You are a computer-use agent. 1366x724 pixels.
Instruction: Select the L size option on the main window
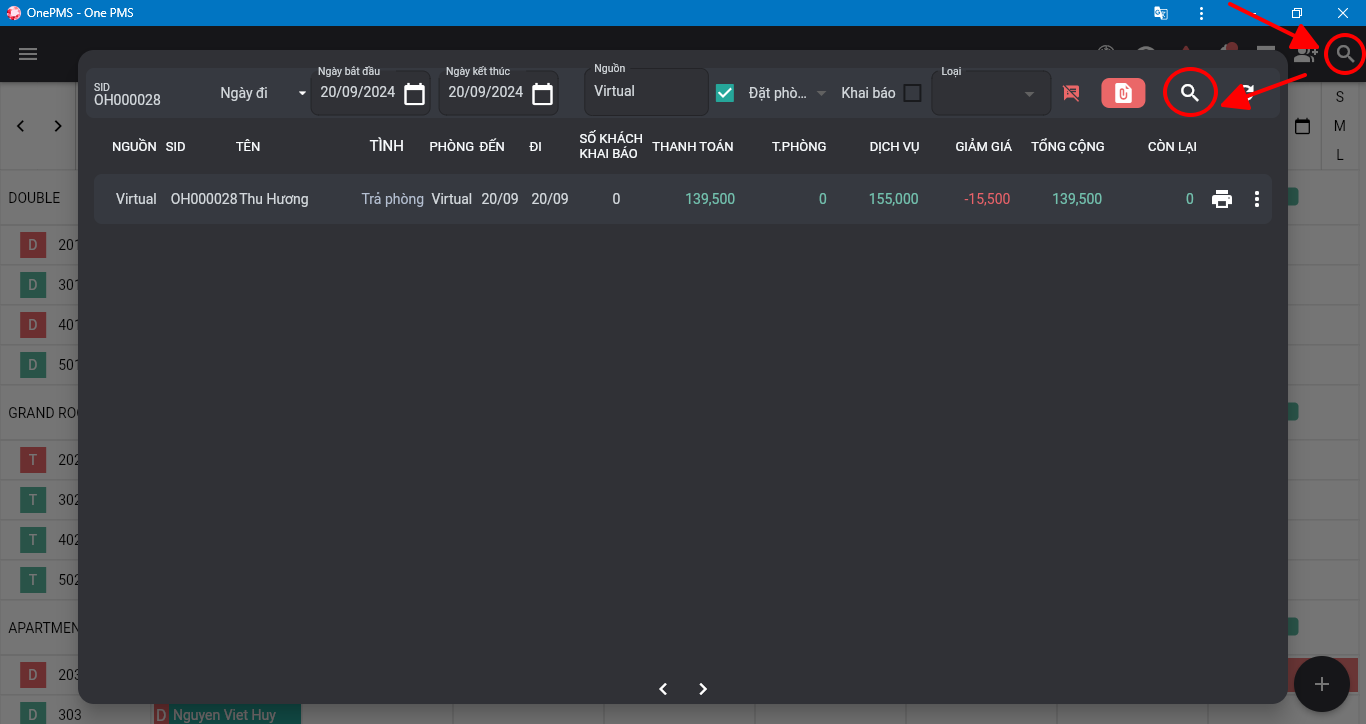click(1340, 155)
